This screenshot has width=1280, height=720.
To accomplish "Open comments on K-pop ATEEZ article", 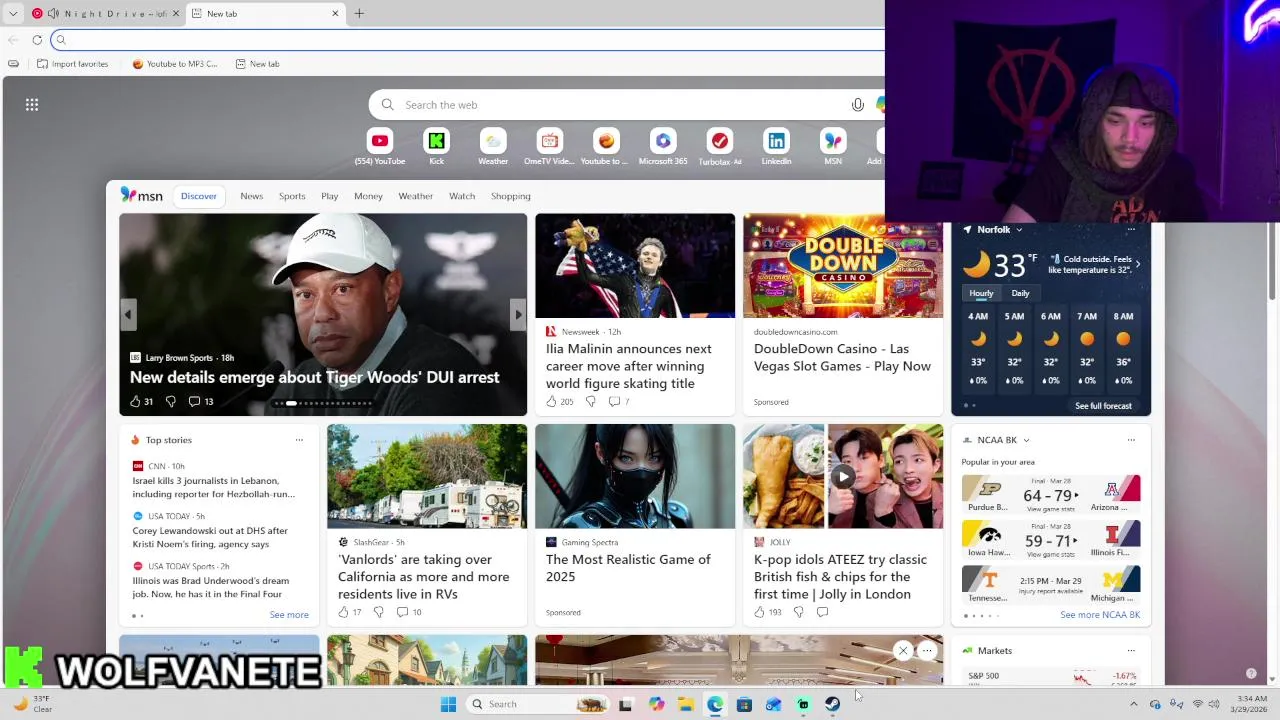I will (x=822, y=612).
